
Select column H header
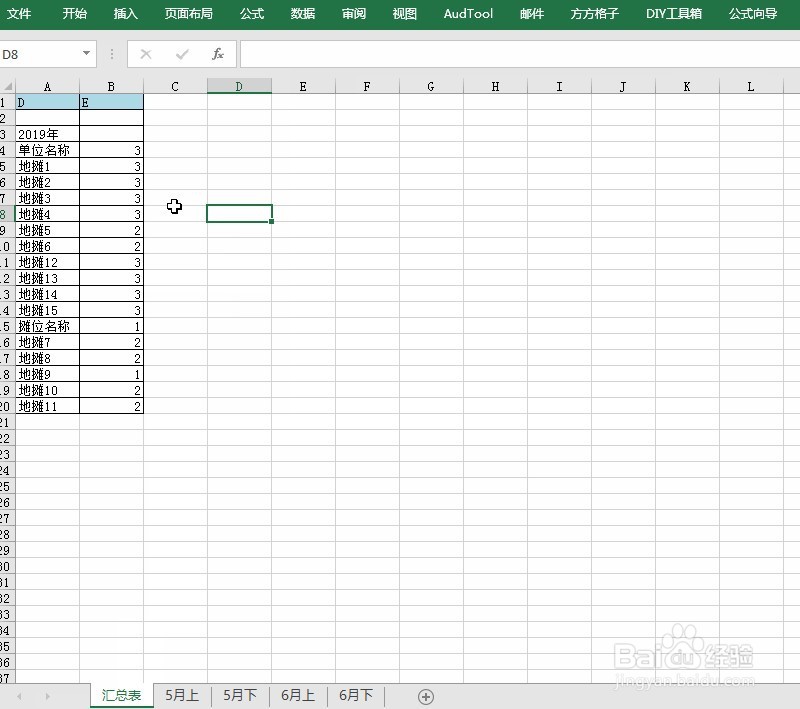point(495,86)
